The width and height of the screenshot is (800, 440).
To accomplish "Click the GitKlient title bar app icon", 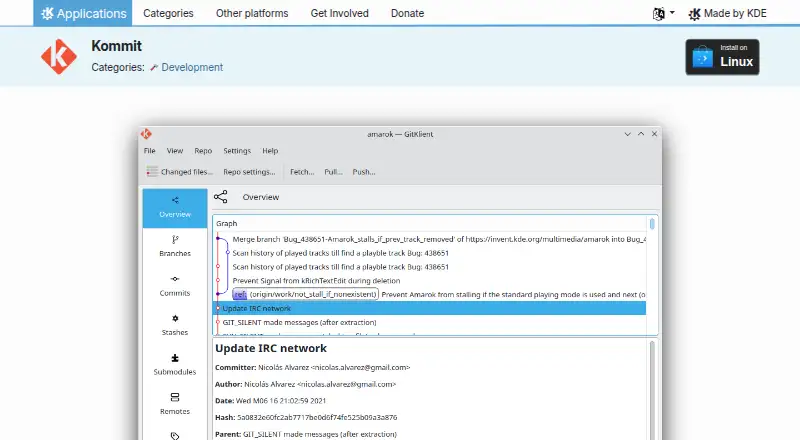I will [x=146, y=134].
